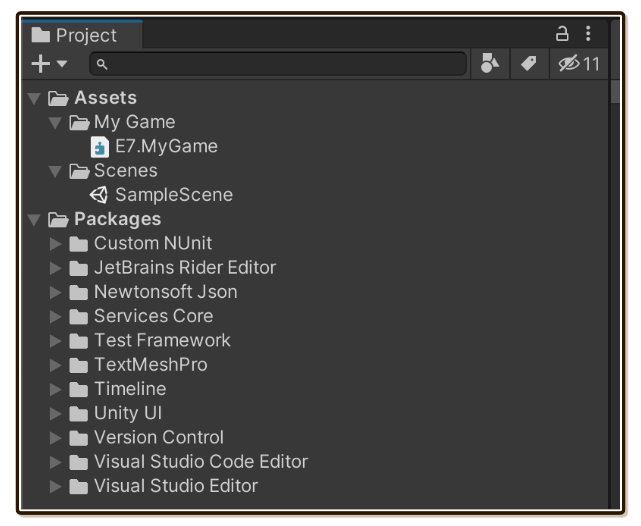Click the folder icon beside Timeline
Image resolution: width=641 pixels, height=526 pixels.
click(78, 389)
